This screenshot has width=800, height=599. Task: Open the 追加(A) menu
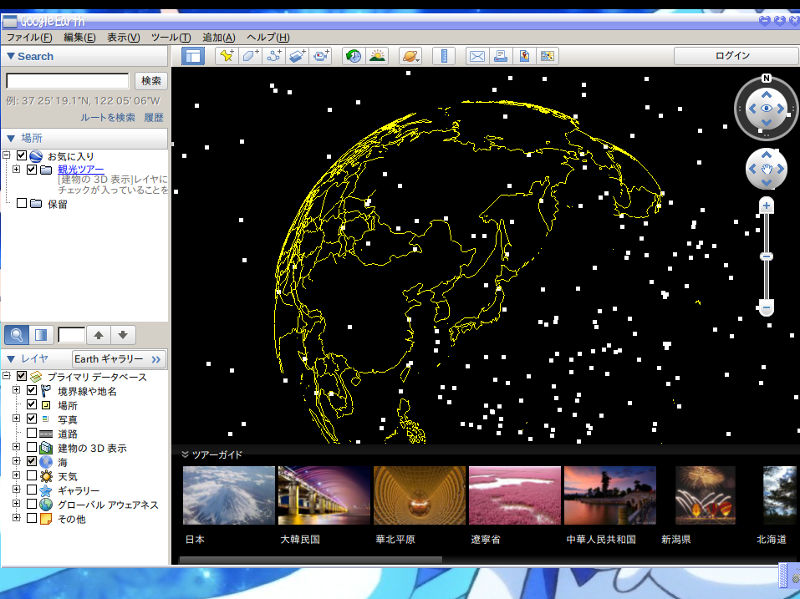[219, 38]
